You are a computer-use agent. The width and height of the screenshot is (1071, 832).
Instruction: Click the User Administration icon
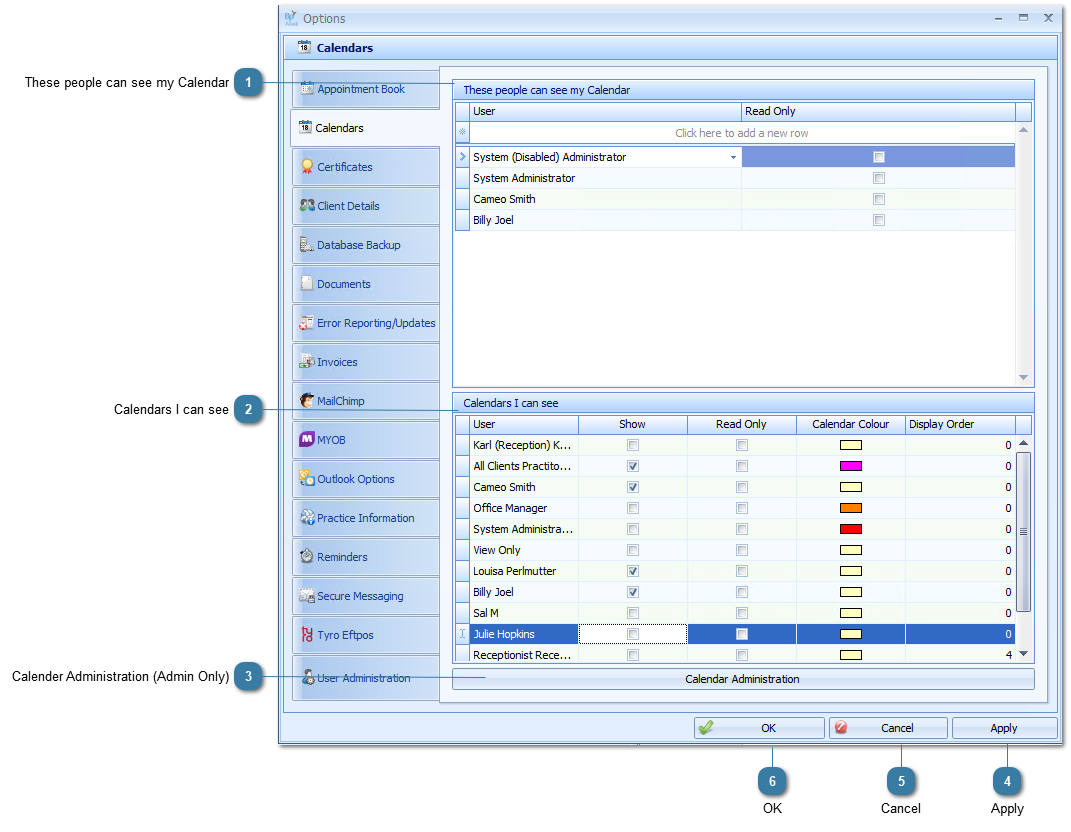(x=309, y=677)
